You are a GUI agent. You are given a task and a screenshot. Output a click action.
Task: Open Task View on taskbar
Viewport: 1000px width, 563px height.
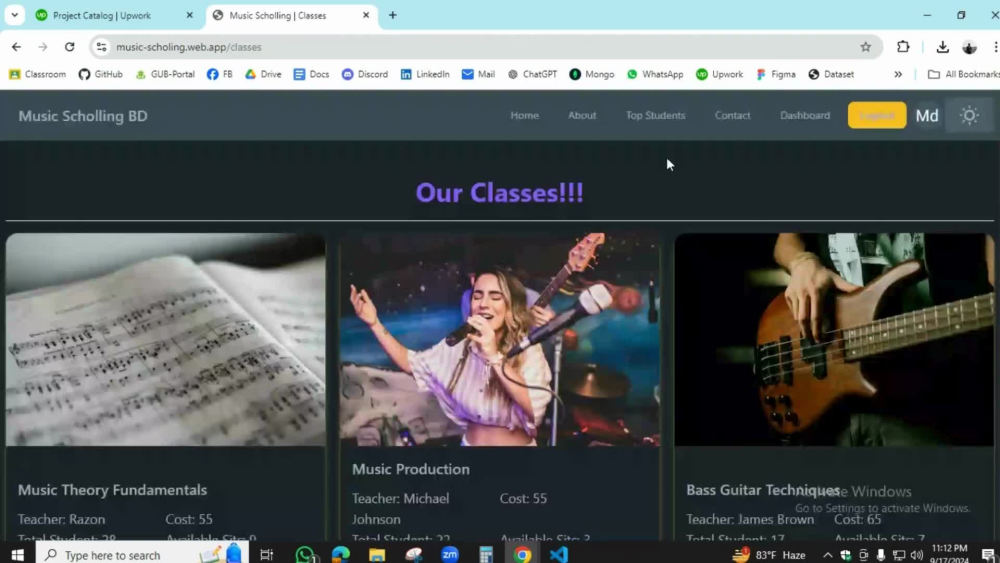[267, 555]
